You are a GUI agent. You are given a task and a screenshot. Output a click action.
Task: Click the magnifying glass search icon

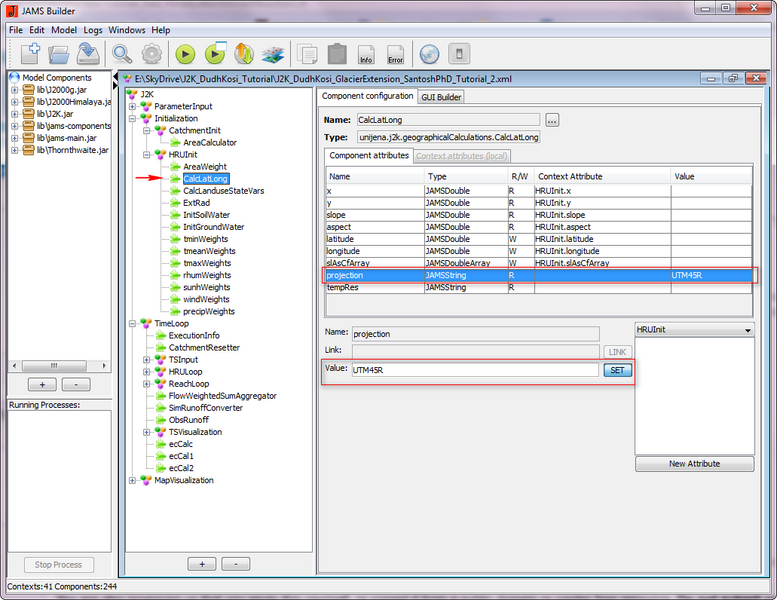[122, 54]
